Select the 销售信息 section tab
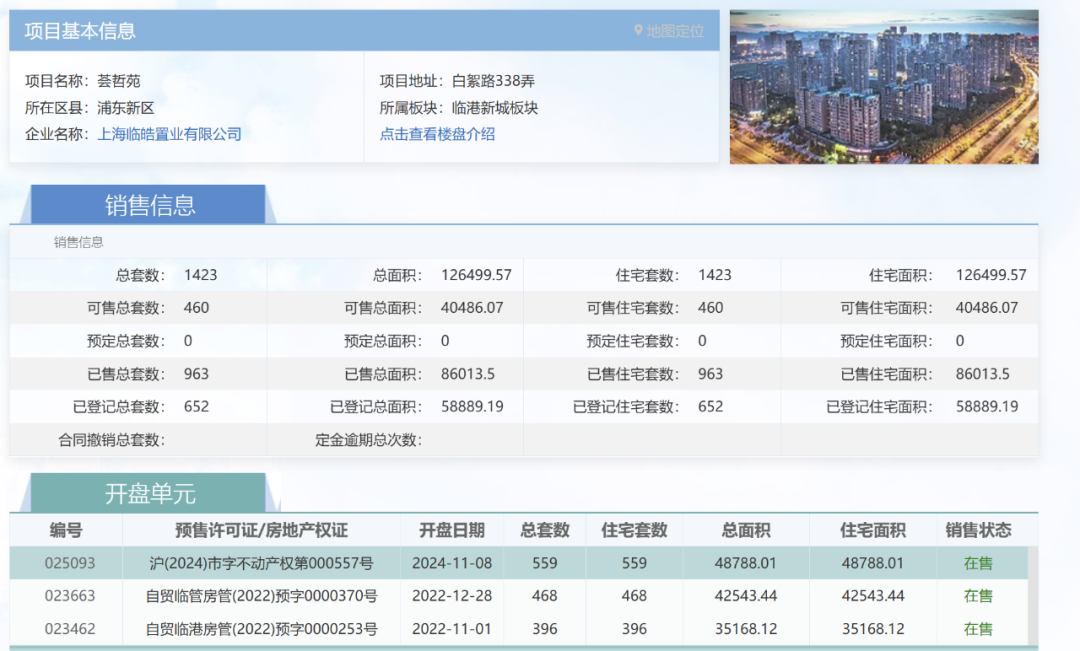 click(x=150, y=205)
